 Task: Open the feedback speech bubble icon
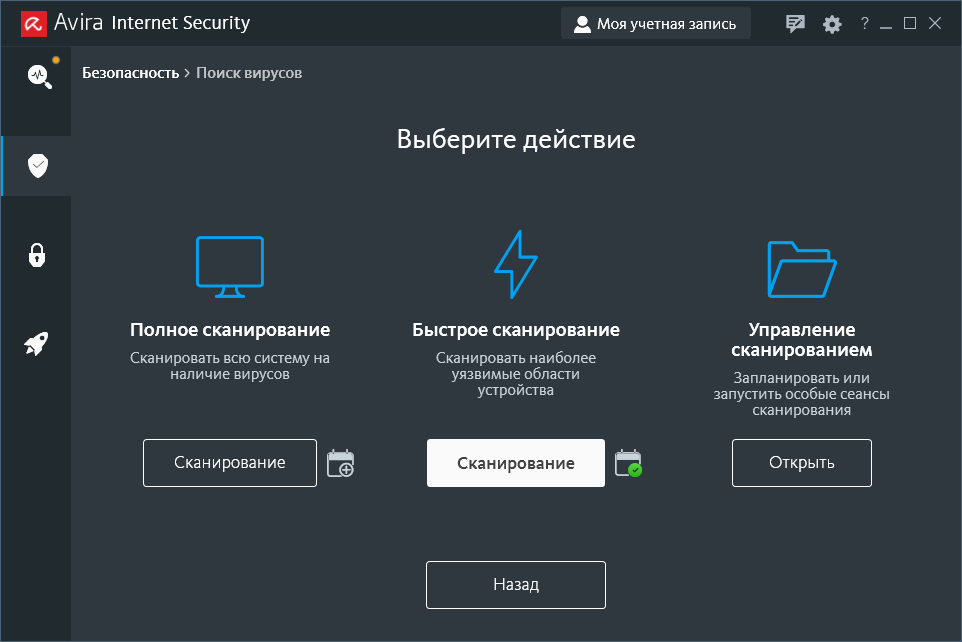[x=795, y=24]
